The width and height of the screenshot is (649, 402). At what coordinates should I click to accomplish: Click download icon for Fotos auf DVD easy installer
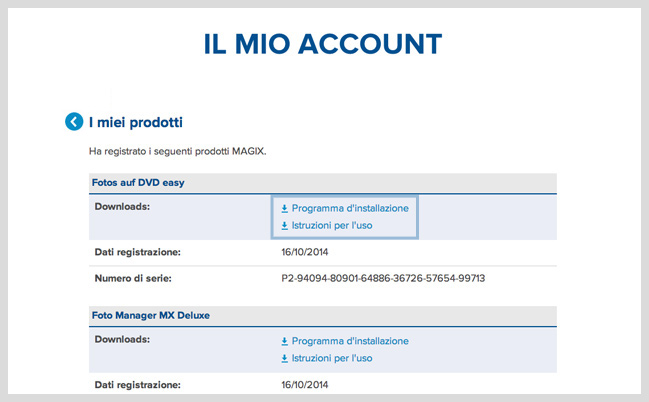click(284, 208)
